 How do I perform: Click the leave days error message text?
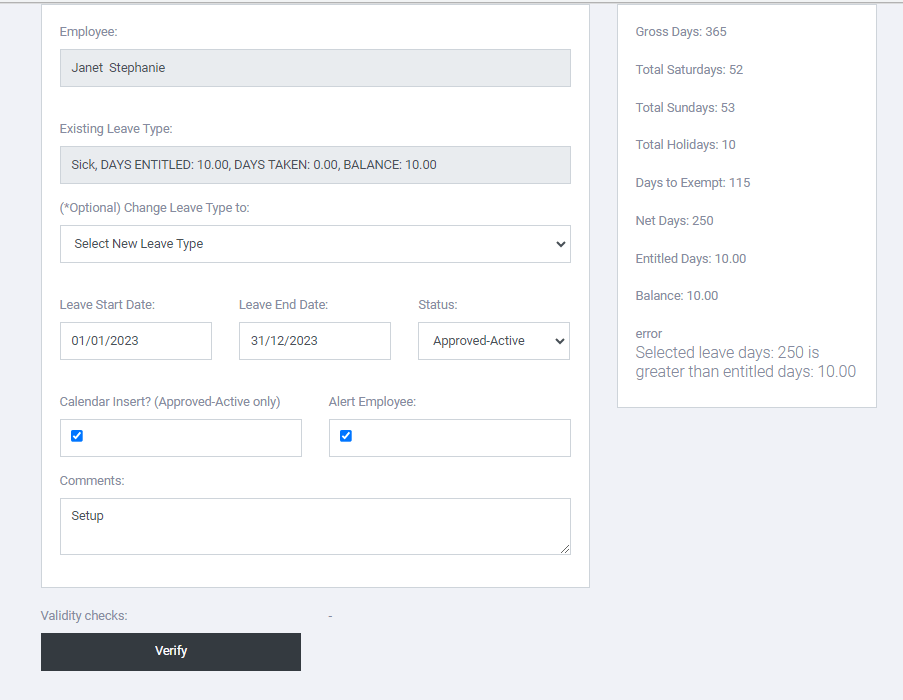coord(746,362)
